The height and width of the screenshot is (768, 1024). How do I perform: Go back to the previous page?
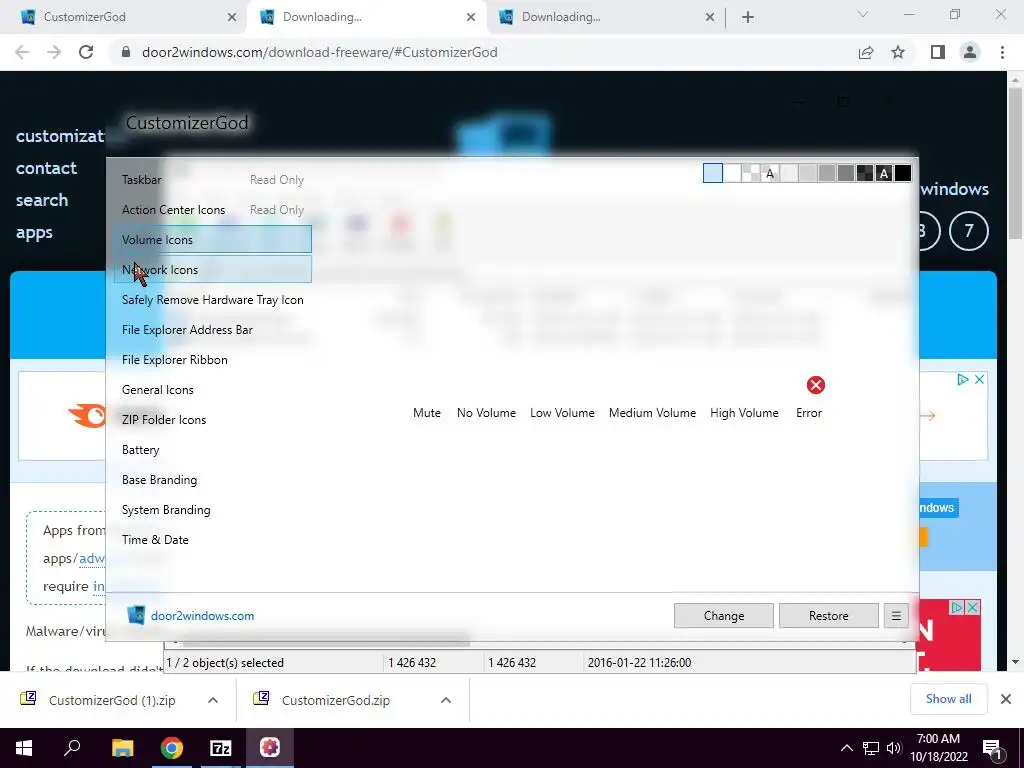click(x=22, y=52)
